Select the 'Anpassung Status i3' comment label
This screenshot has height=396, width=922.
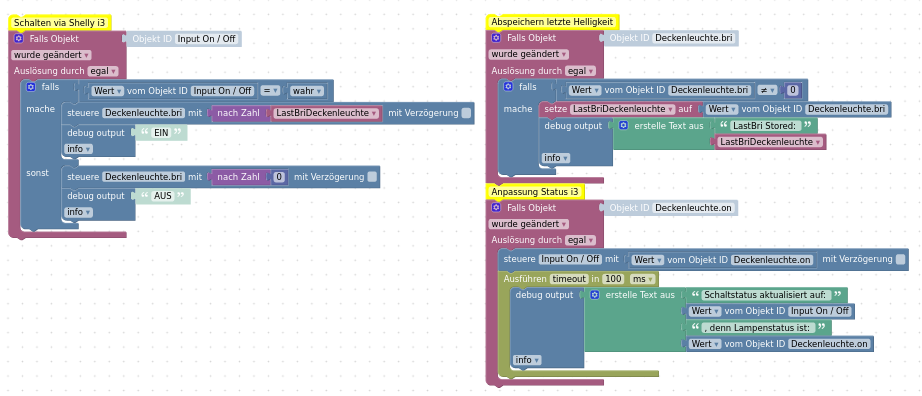click(x=535, y=192)
